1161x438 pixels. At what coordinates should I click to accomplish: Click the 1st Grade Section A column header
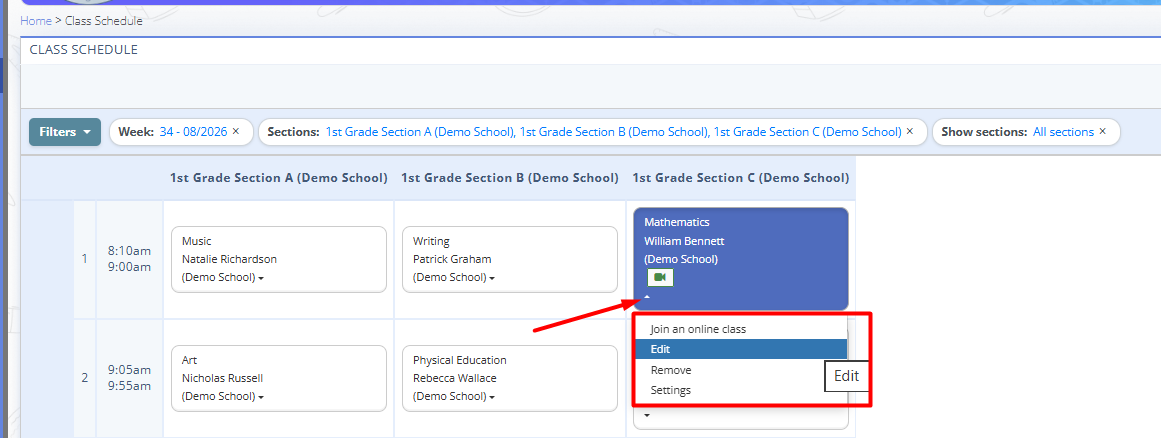(278, 178)
